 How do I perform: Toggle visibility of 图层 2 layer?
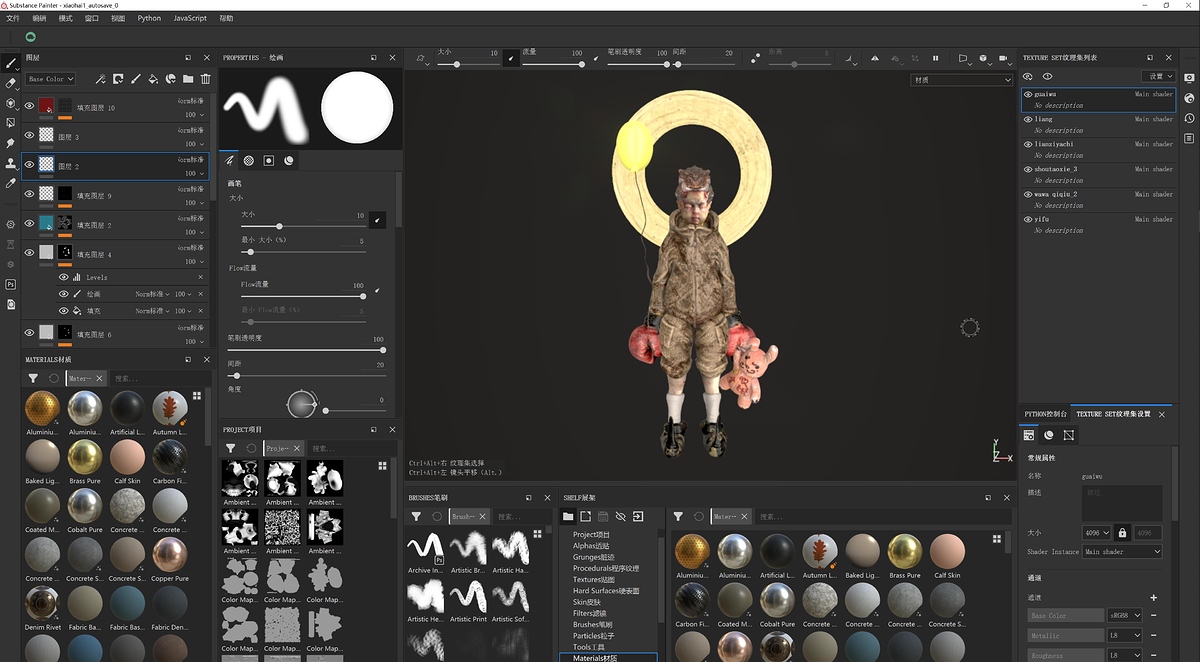click(29, 165)
